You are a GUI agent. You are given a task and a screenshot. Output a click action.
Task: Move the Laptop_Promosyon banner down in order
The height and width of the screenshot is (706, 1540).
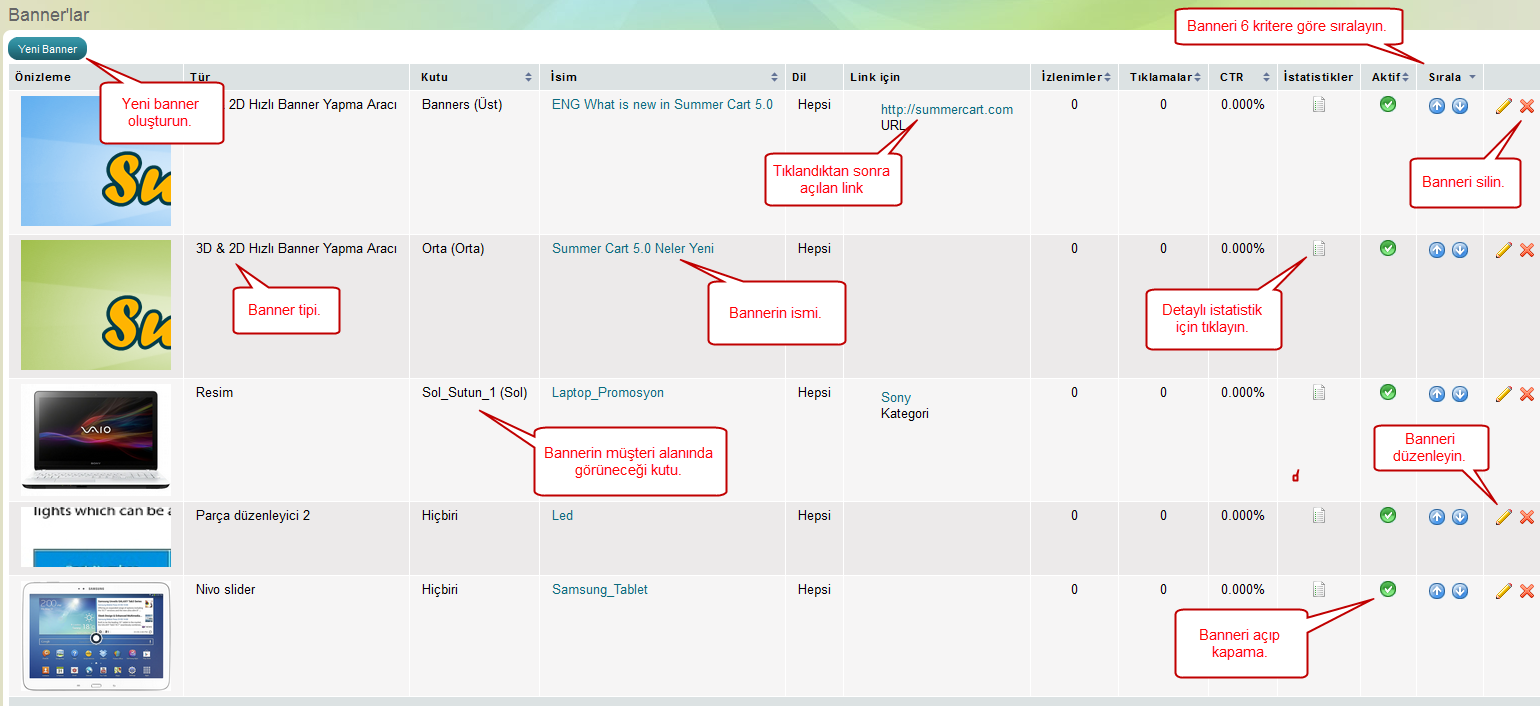click(1460, 394)
